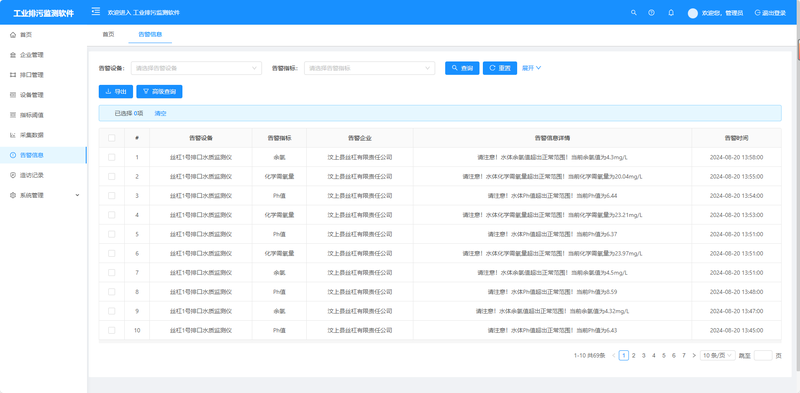Click the 2024-08-20 13:58:00 time cell

coord(736,157)
